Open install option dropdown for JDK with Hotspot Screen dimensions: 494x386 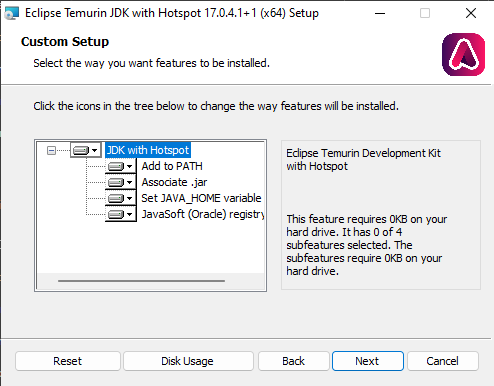(x=85, y=150)
